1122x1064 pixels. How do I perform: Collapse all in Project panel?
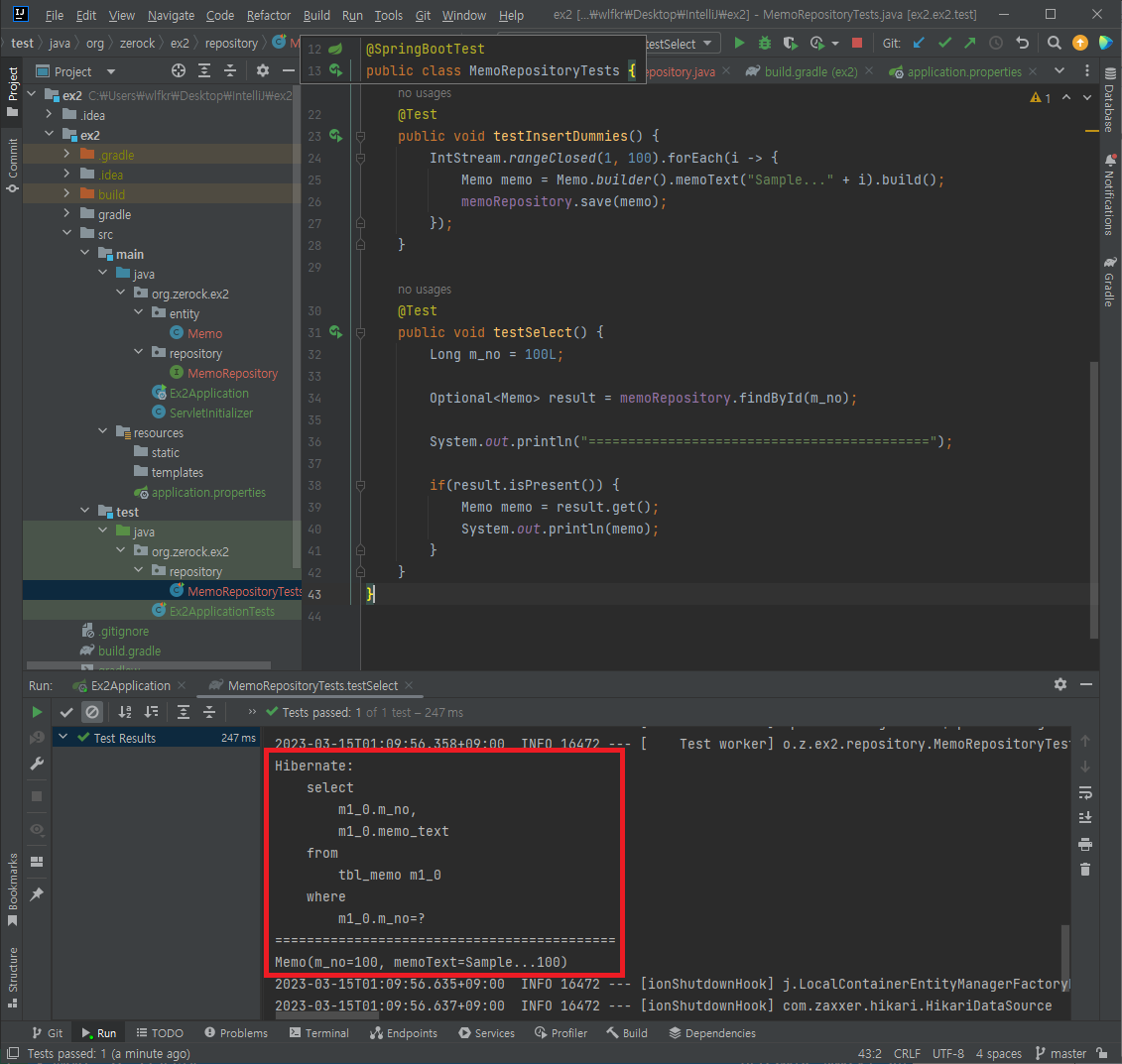point(230,70)
